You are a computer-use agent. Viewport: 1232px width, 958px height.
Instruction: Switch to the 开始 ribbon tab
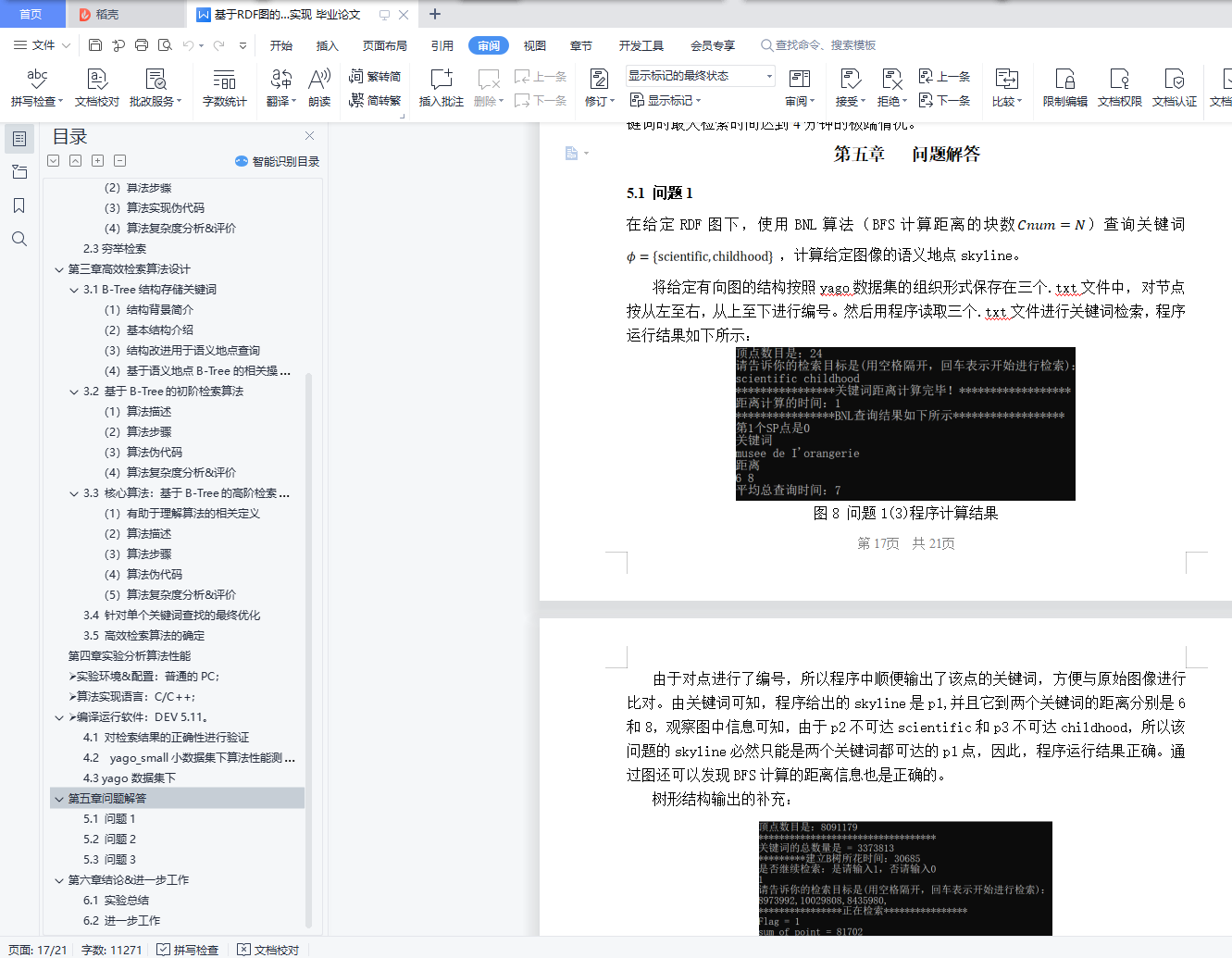coord(281,45)
